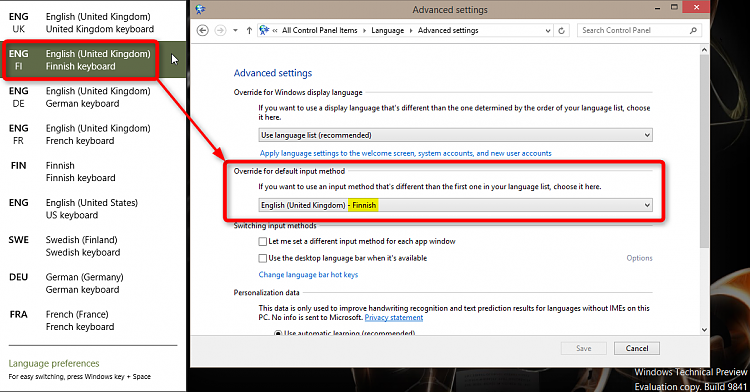This screenshot has height=392, width=750.
Task: Close the Advanced settings window
Action: point(696,7)
